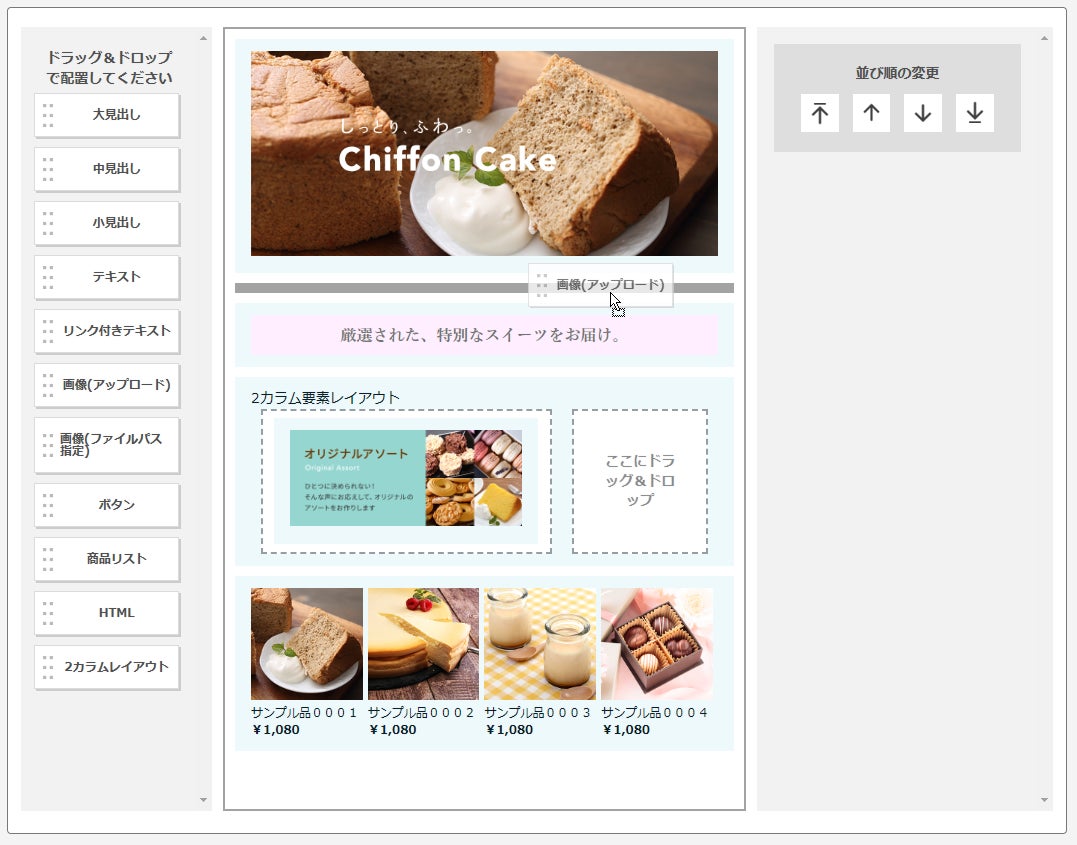Select the 商品リスト block

point(107,559)
